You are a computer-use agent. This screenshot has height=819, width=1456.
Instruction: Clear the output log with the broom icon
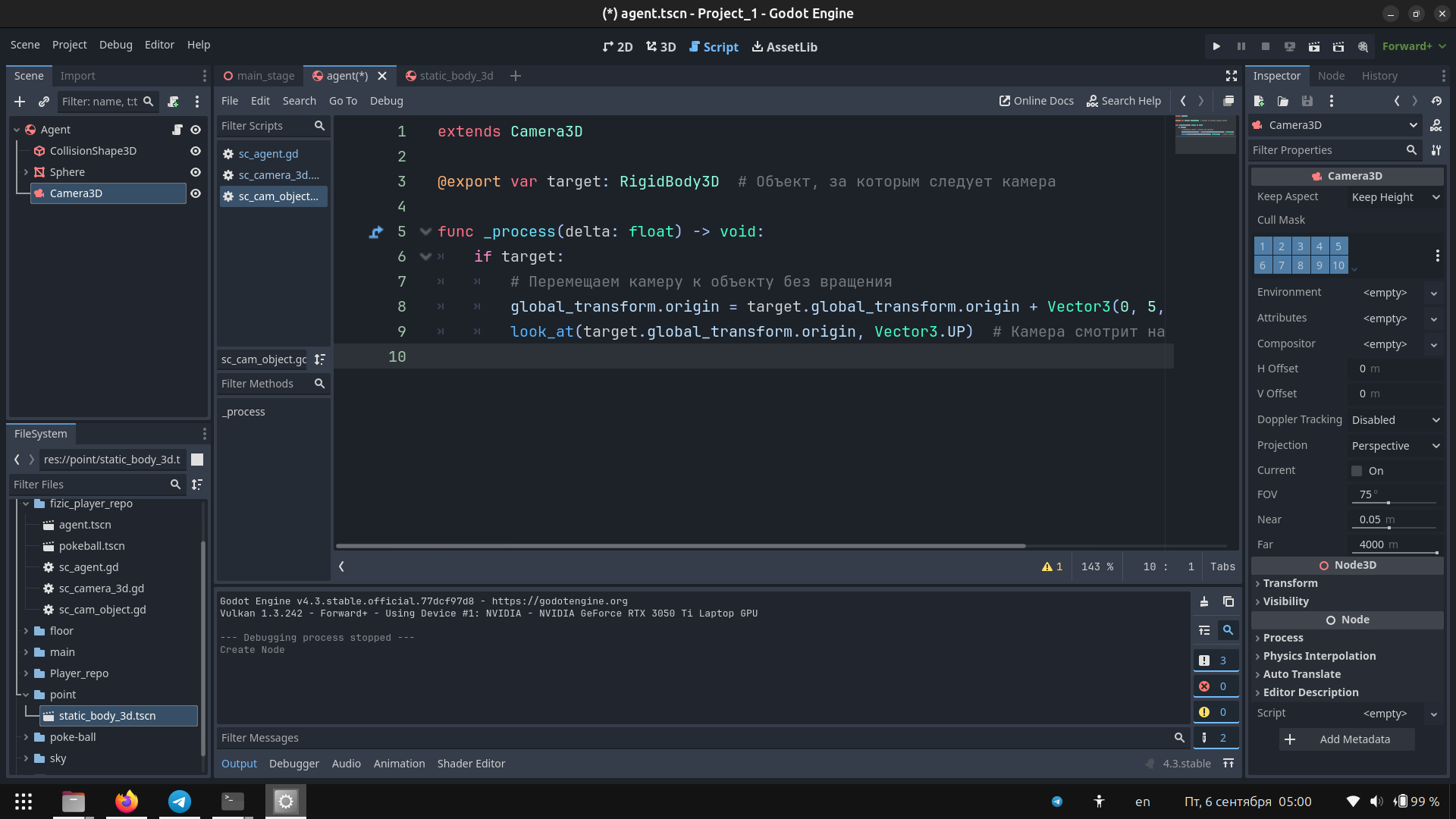pyautogui.click(x=1204, y=601)
